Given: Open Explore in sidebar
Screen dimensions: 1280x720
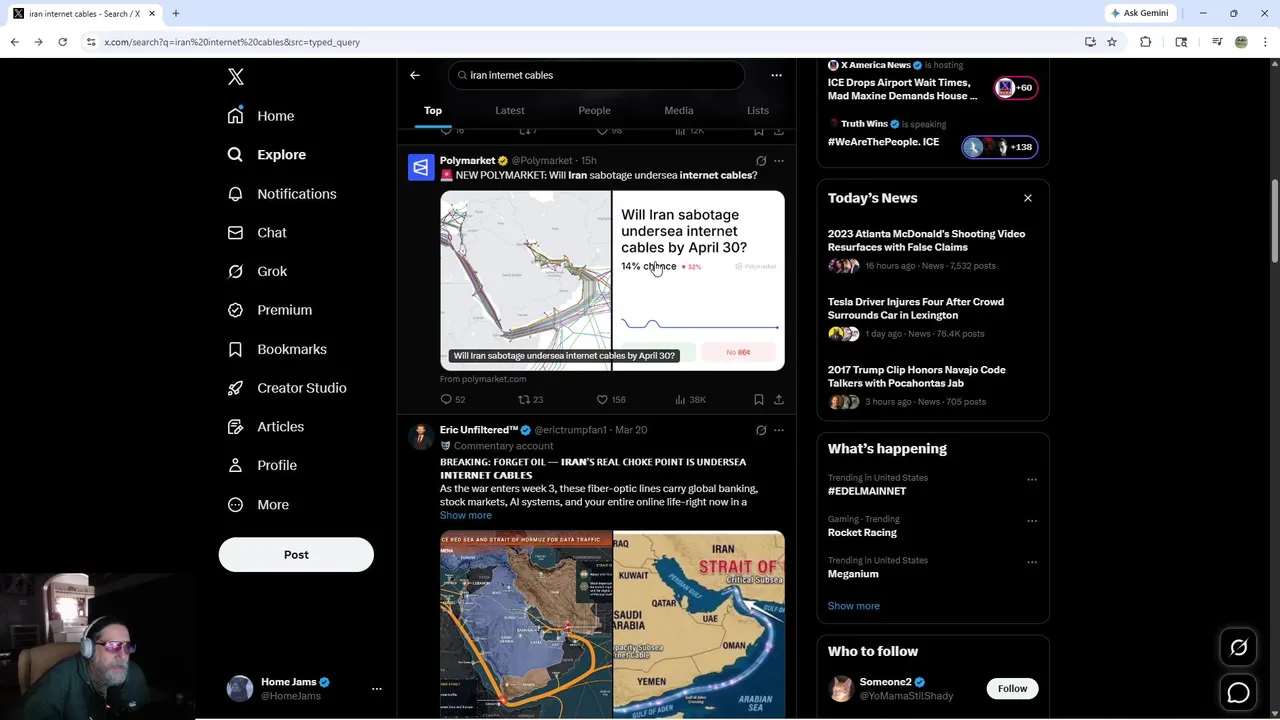Looking at the screenshot, I should [267, 155].
